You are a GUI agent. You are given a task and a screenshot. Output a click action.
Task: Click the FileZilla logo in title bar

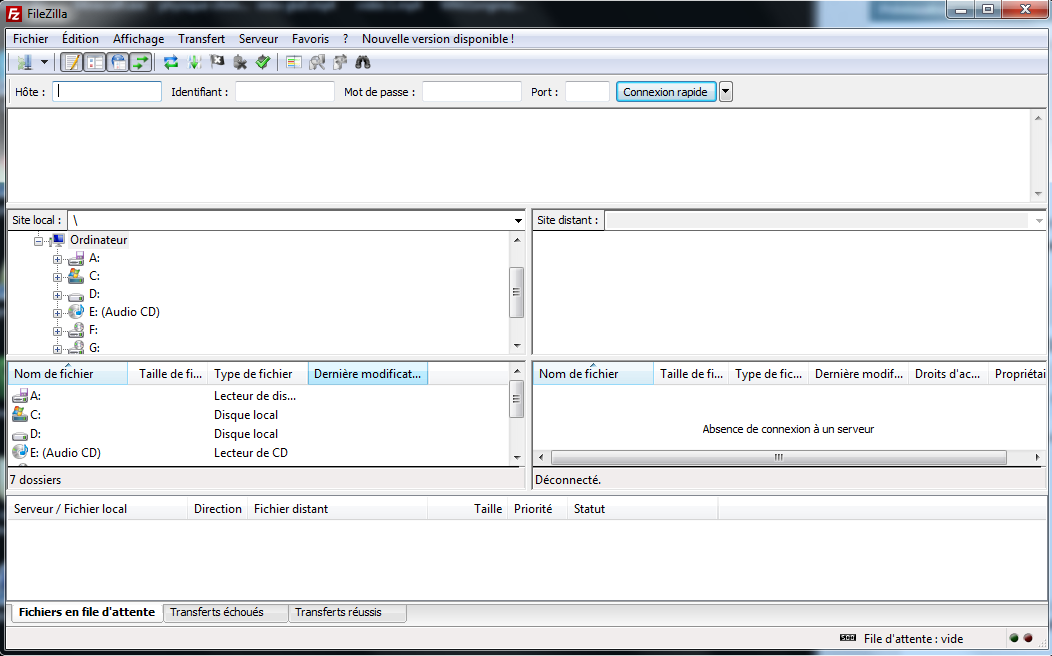13,13
